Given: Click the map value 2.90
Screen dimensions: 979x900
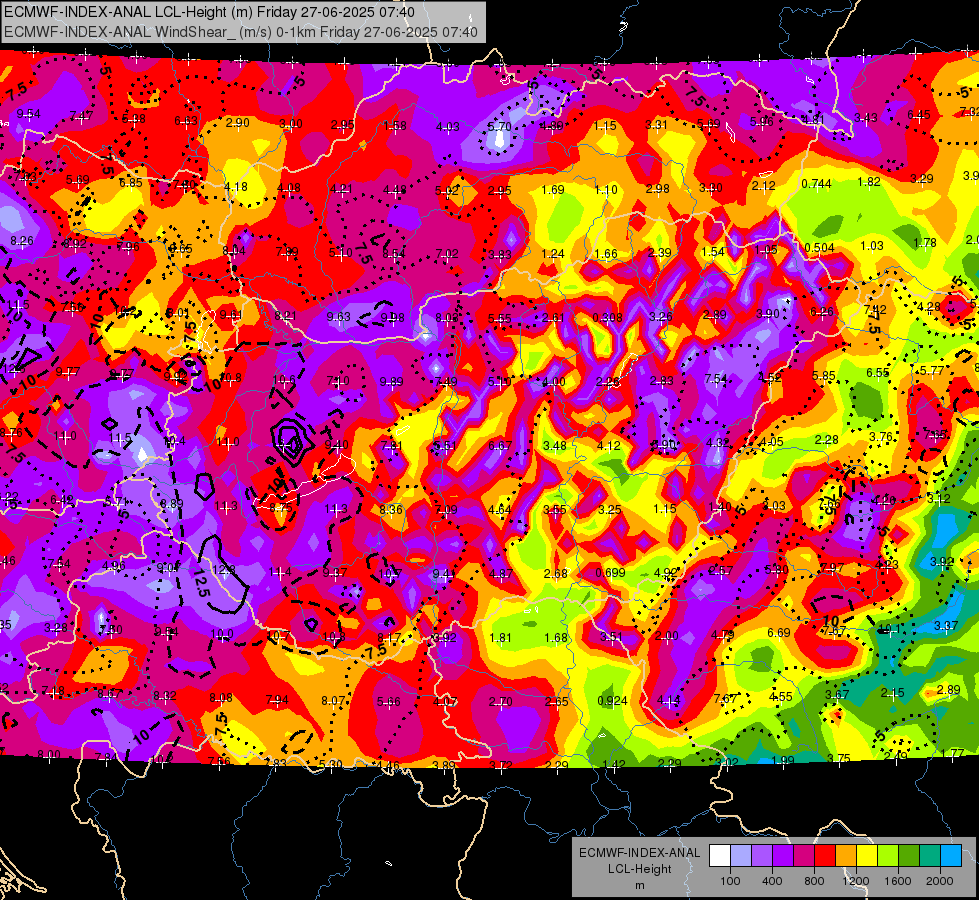Looking at the screenshot, I should click(238, 123).
